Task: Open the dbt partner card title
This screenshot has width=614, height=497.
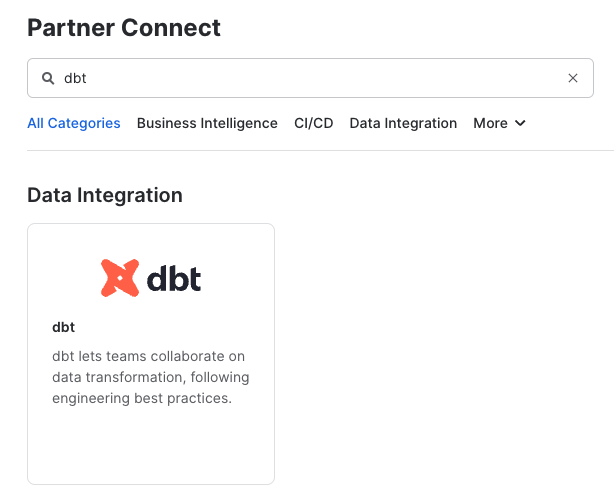Action: (63, 327)
